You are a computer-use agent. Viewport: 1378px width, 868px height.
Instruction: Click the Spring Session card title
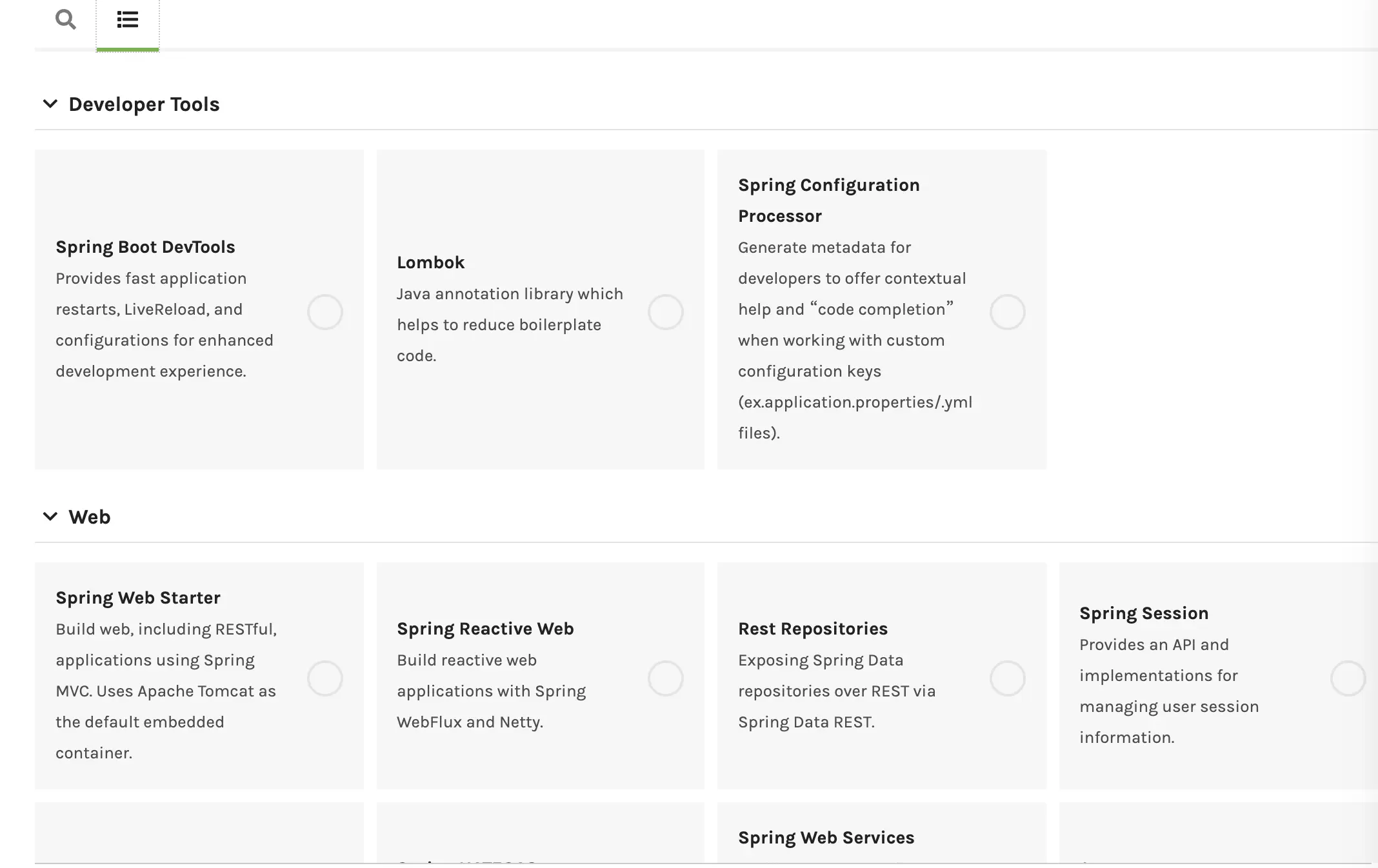(1144, 613)
